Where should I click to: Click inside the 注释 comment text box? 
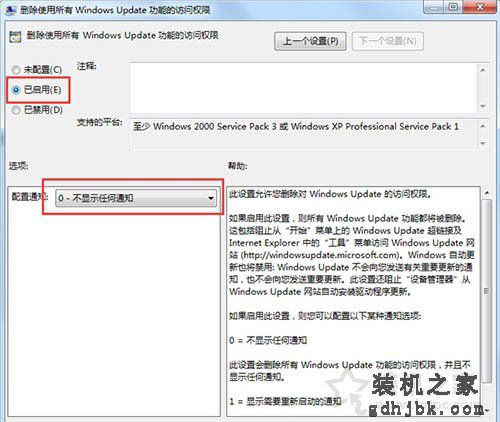303,88
